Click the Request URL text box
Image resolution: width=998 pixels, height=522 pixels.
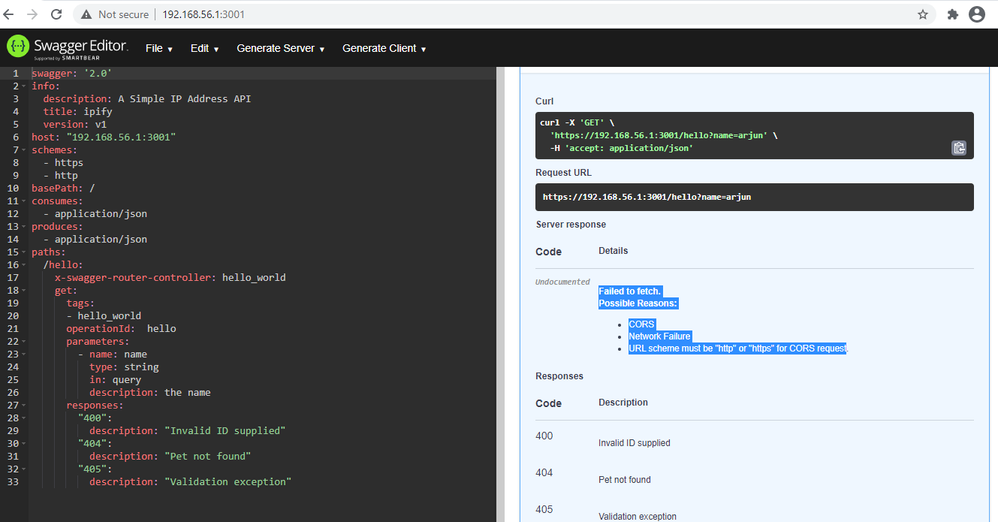754,197
